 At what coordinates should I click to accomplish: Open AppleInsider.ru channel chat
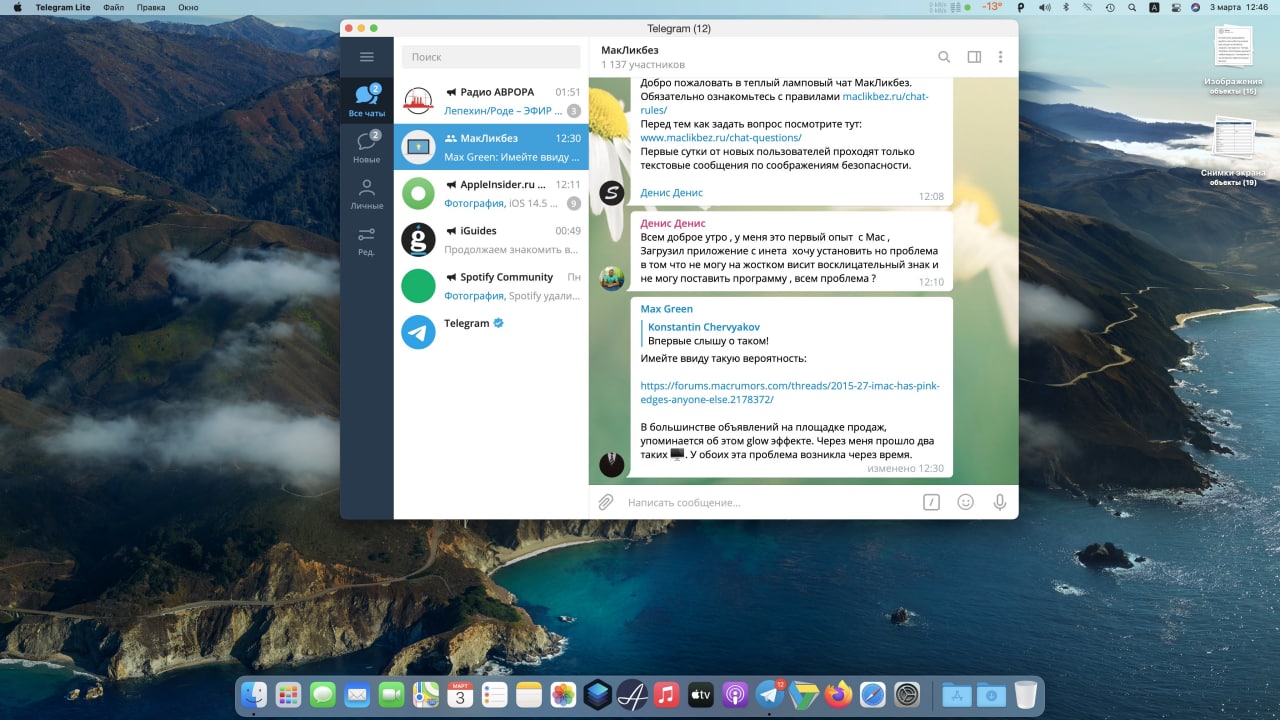pos(491,193)
